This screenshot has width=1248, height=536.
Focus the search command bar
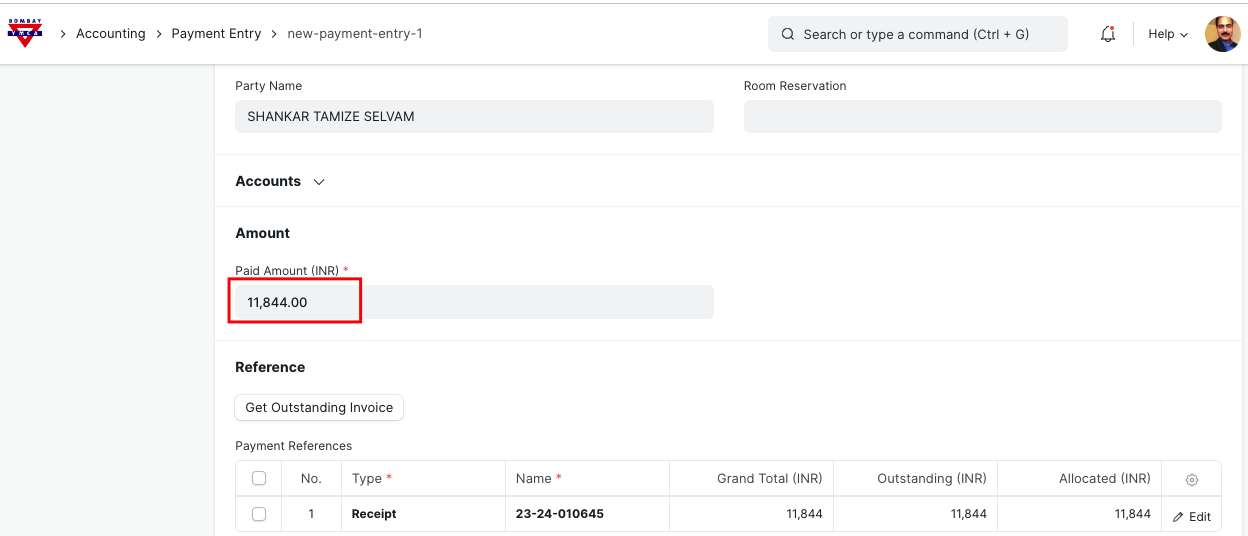[916, 34]
